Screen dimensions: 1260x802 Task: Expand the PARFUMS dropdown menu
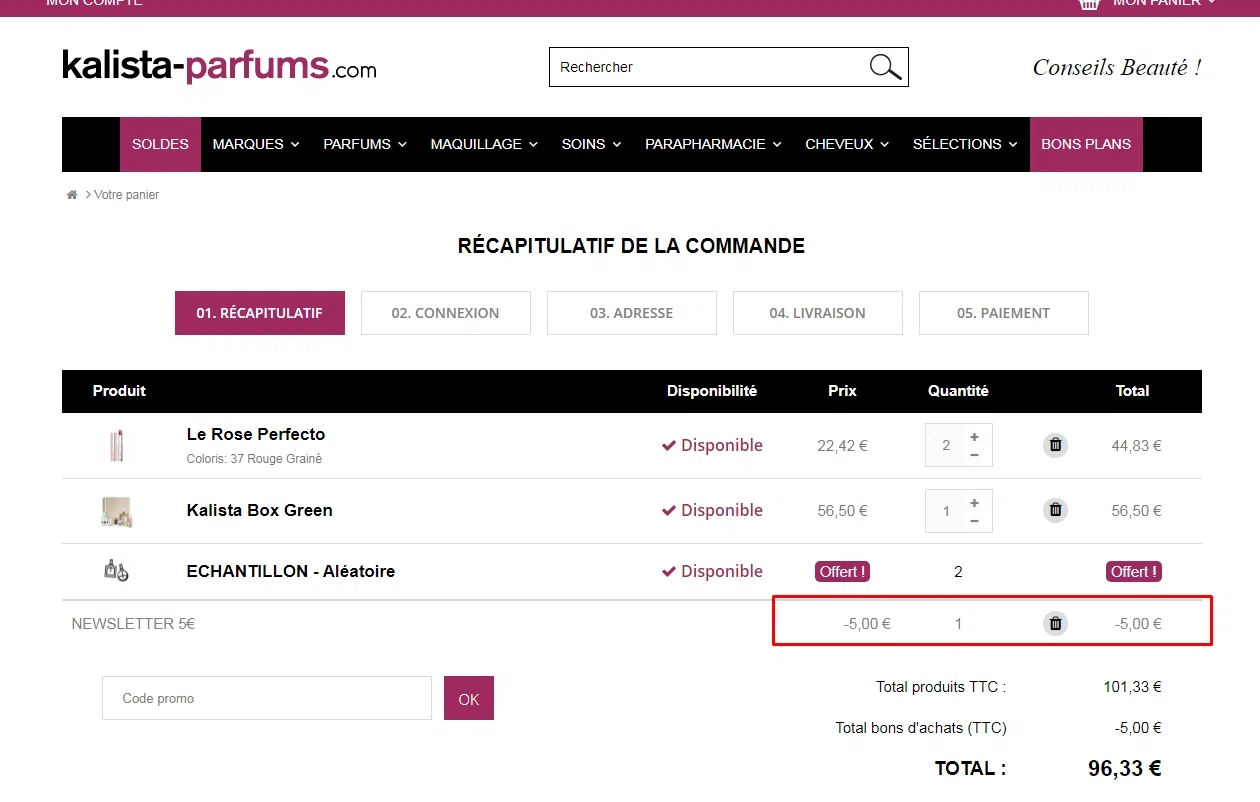(x=365, y=144)
